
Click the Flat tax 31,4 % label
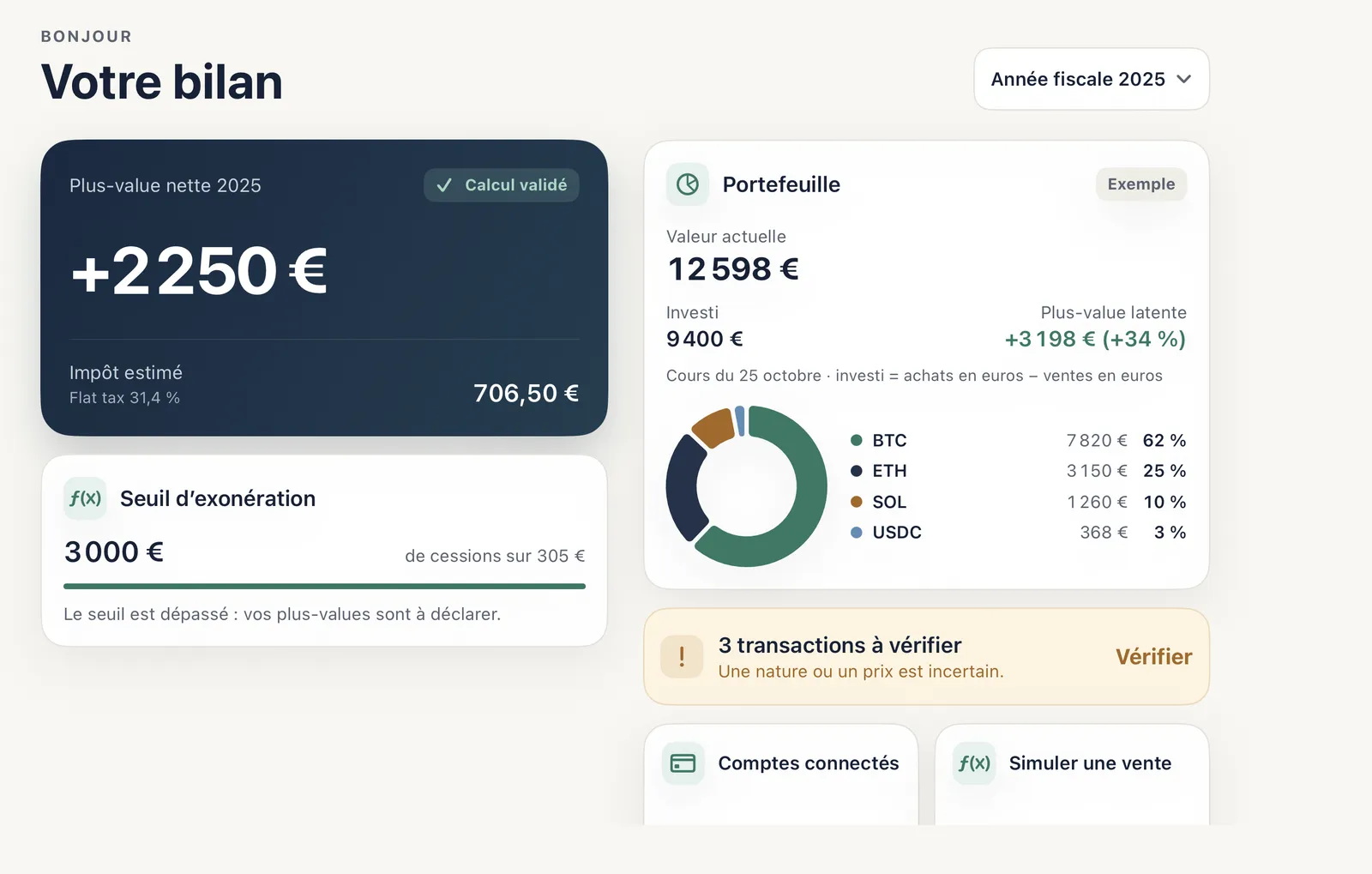click(x=124, y=398)
